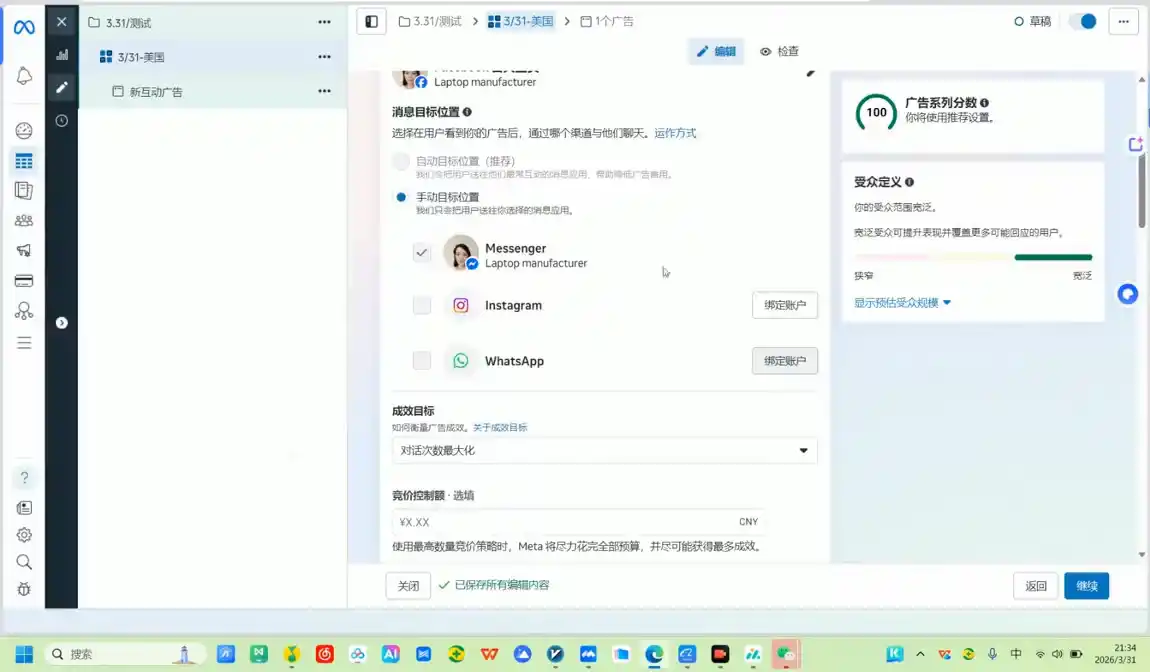Screen dimensions: 1150x672
Task: Expand 显示预估受众规模
Action: pos(902,303)
